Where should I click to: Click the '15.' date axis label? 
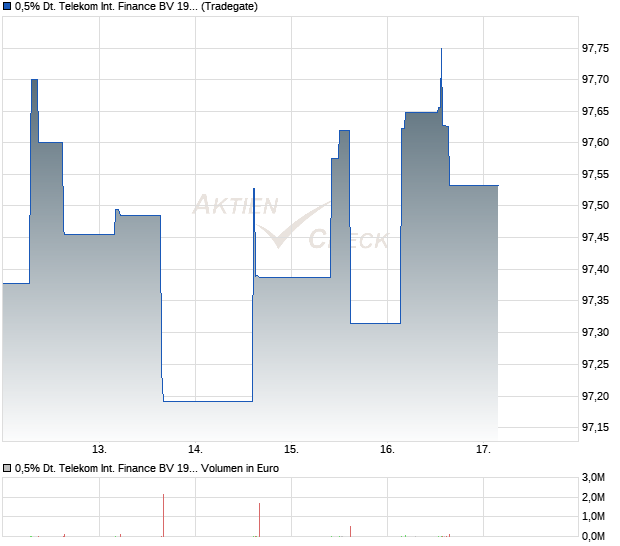pyautogui.click(x=291, y=450)
